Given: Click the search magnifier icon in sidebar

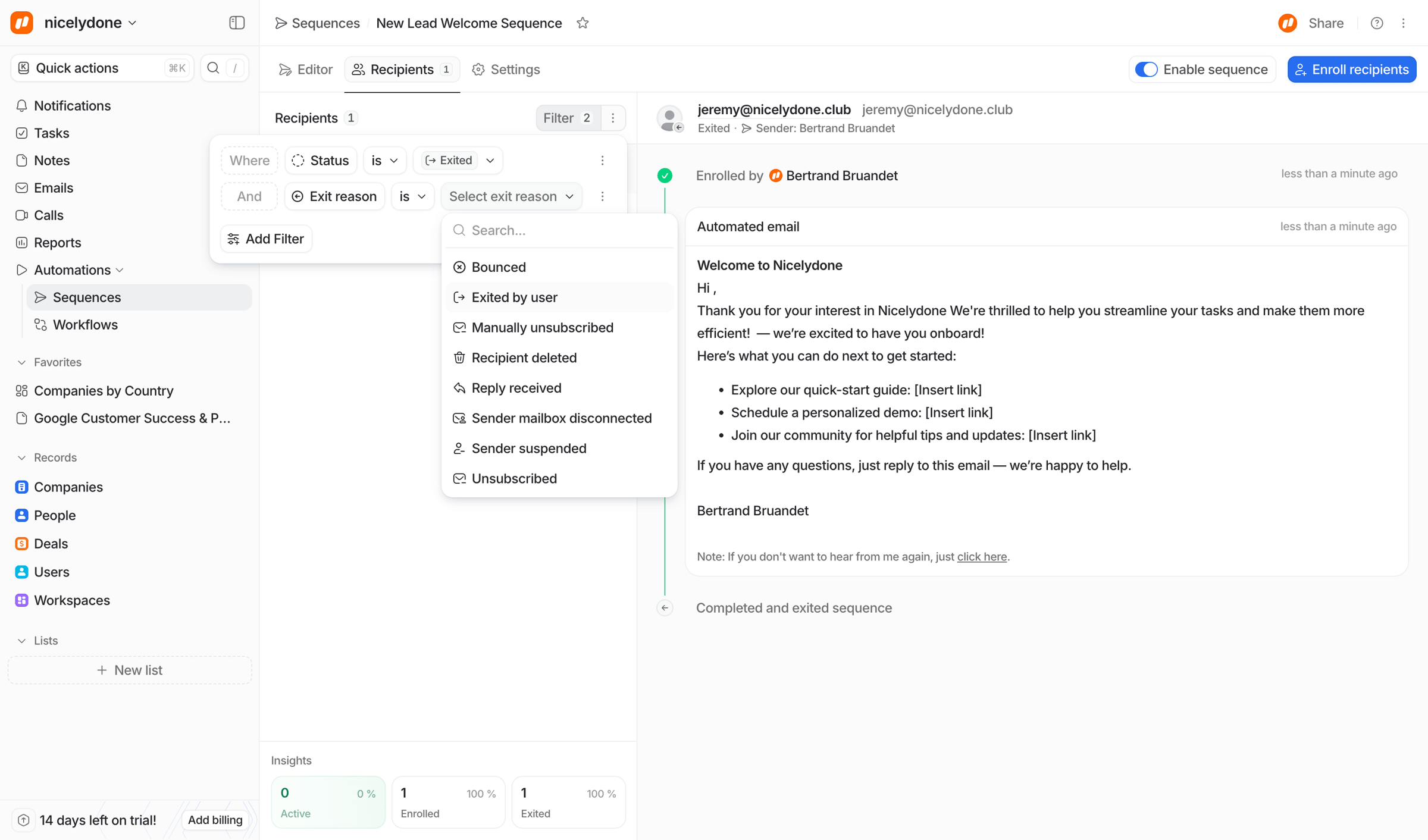Looking at the screenshot, I should pos(213,68).
